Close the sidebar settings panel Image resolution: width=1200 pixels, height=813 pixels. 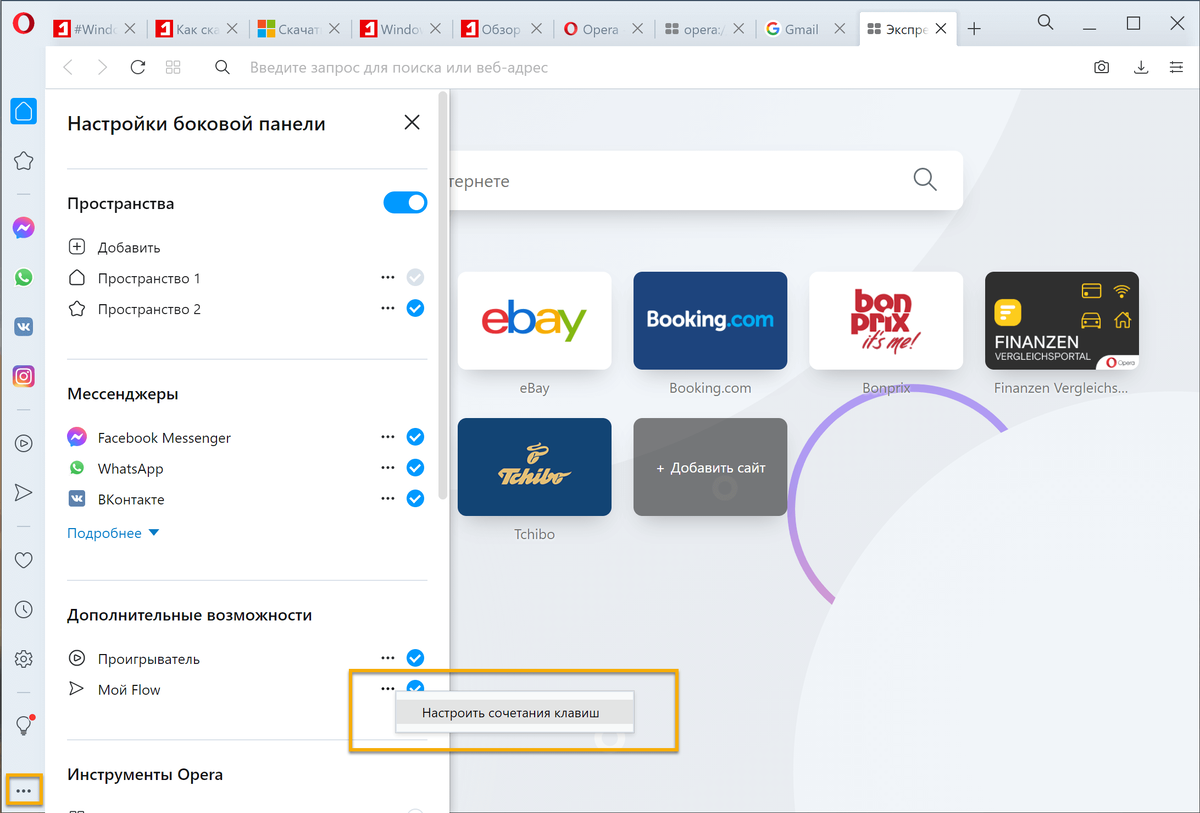(412, 122)
